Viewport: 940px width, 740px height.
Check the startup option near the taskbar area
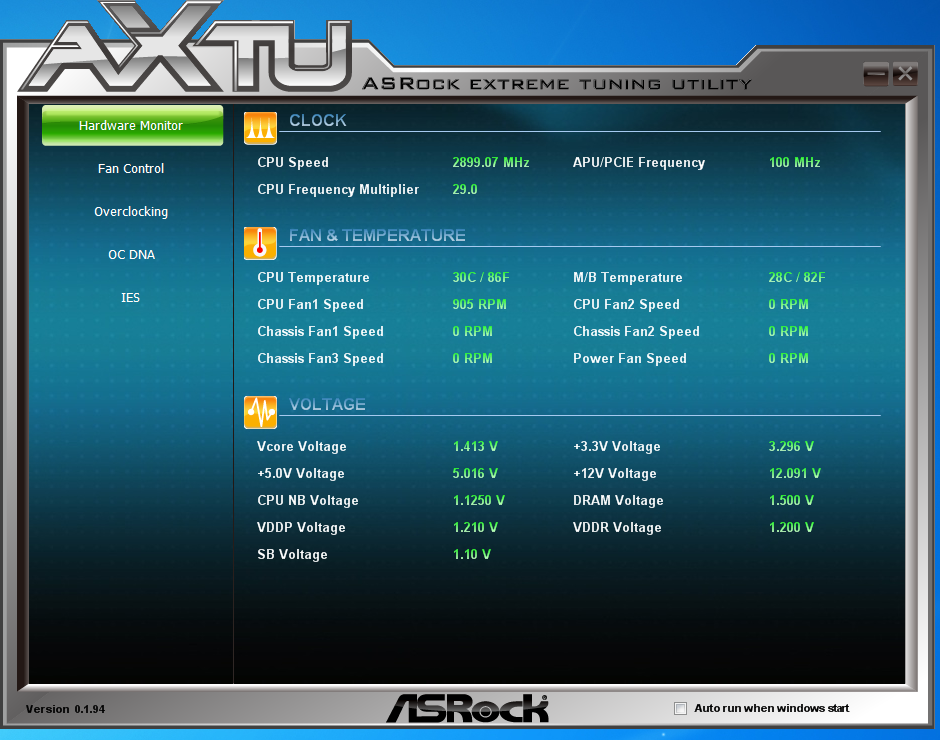coord(680,708)
